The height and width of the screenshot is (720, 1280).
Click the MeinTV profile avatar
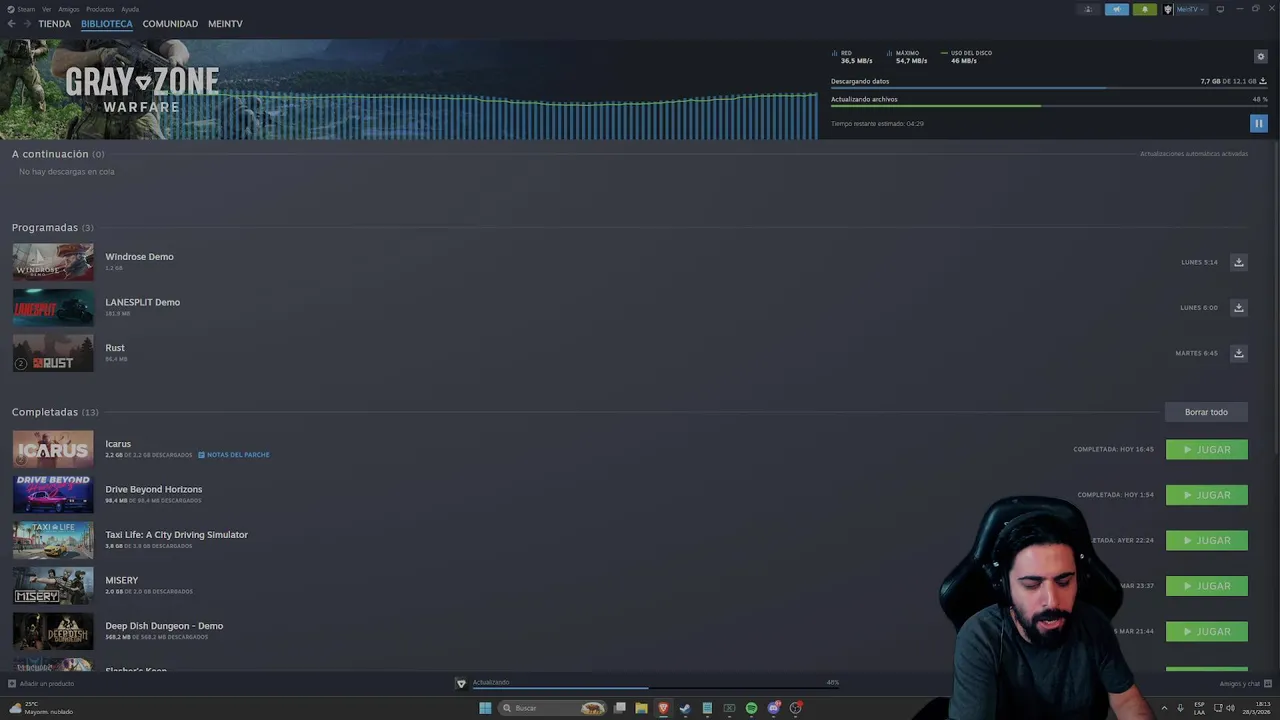(x=1168, y=9)
